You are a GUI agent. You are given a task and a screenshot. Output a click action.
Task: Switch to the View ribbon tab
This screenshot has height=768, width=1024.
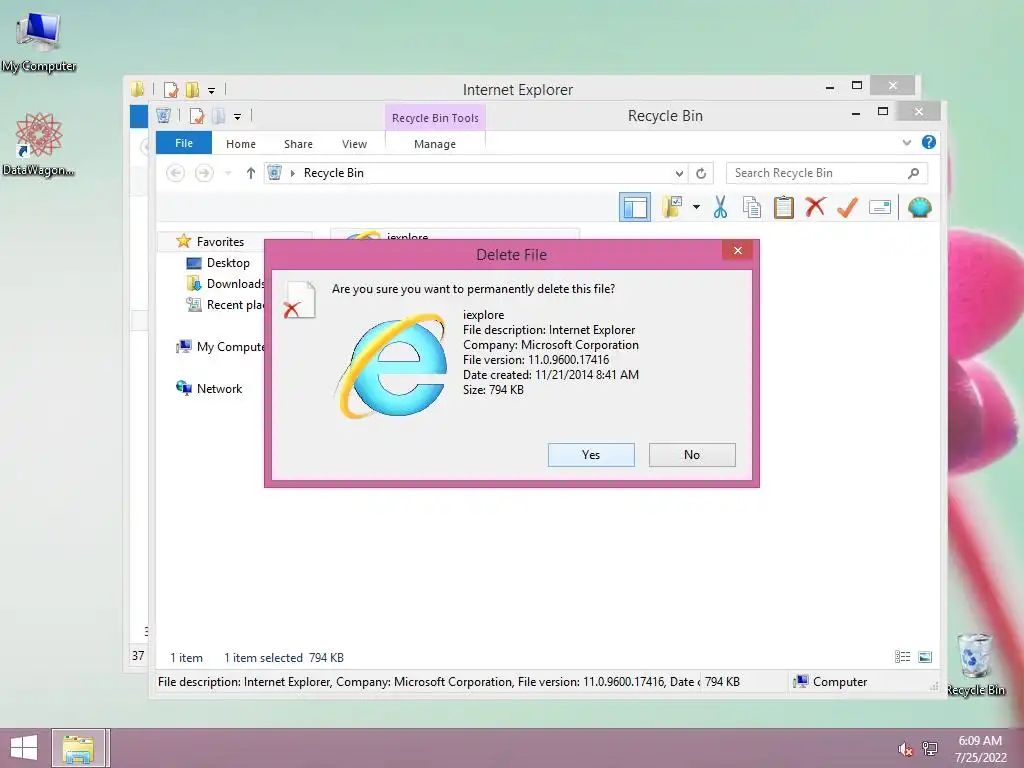coord(354,144)
